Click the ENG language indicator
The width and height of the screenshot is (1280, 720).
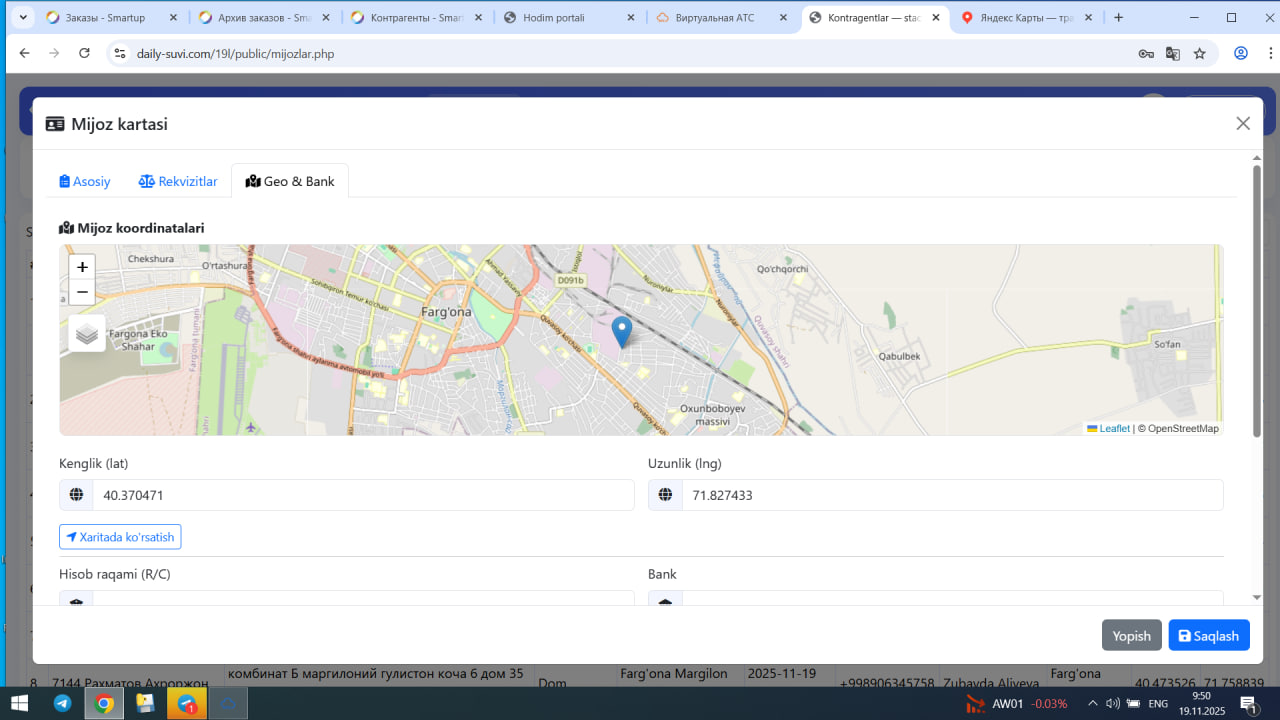1158,704
